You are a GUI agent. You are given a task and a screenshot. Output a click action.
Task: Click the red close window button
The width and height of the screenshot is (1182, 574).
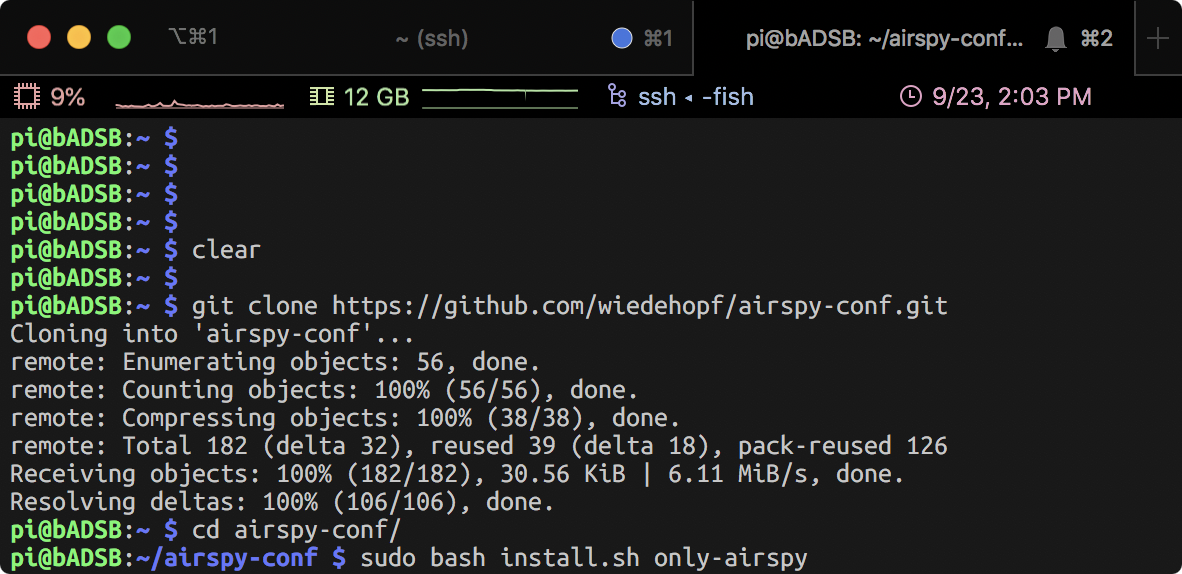[39, 37]
